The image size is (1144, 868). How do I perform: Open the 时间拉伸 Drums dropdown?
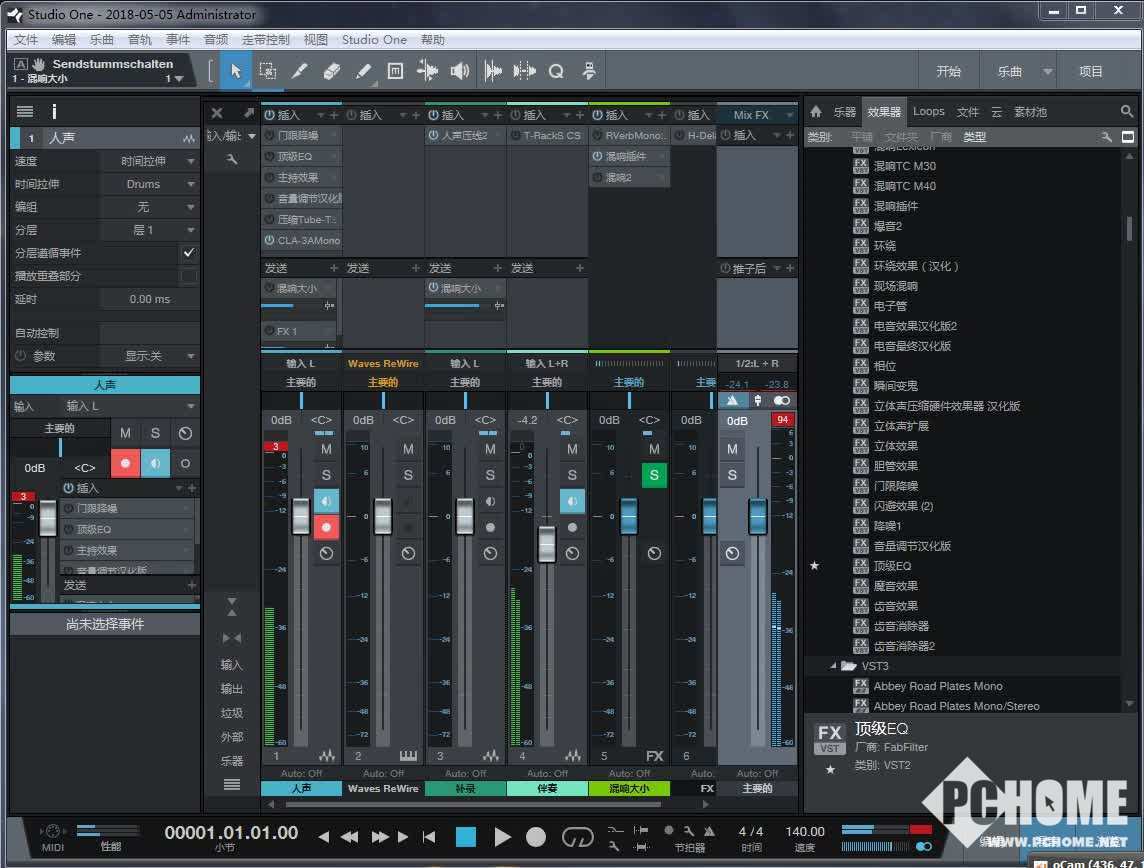pyautogui.click(x=150, y=184)
